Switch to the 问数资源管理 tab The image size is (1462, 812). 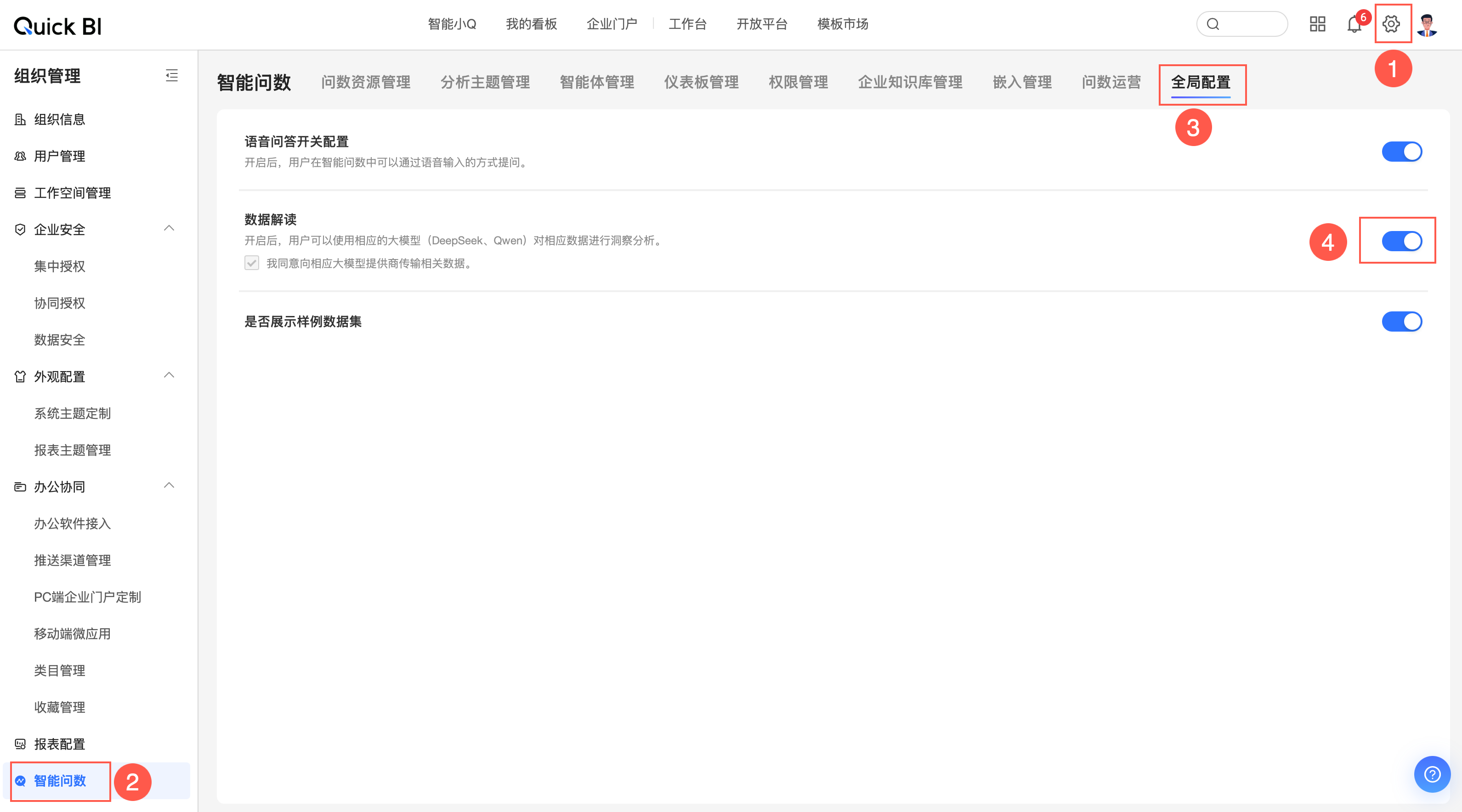point(366,82)
